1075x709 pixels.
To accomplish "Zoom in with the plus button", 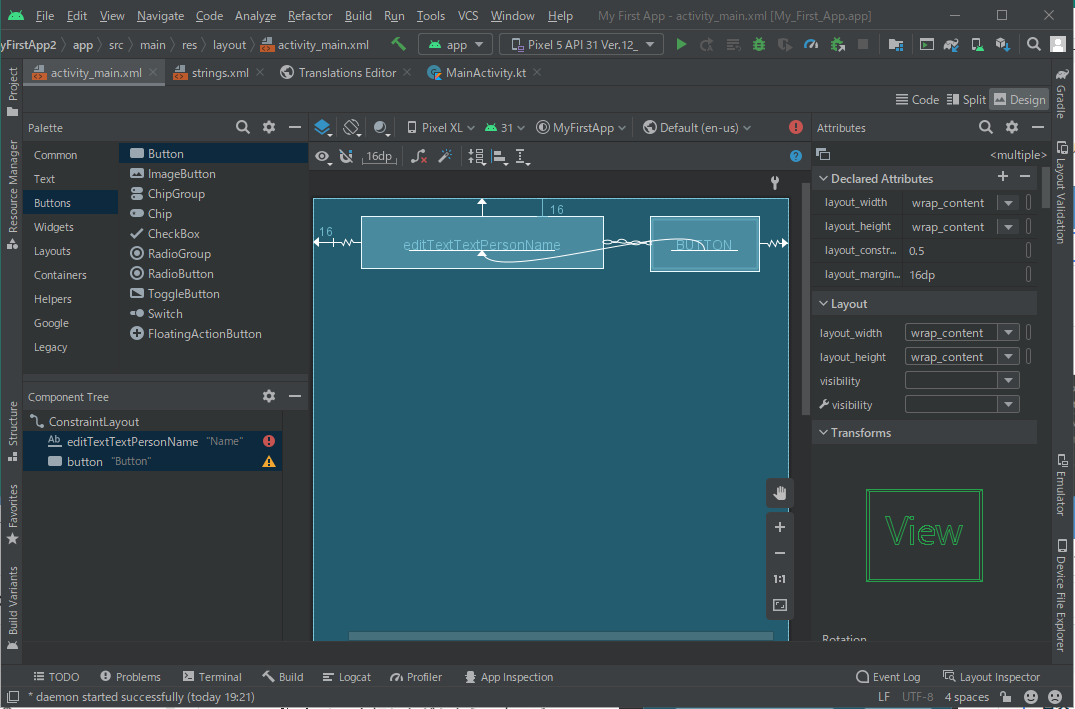I will 780,527.
